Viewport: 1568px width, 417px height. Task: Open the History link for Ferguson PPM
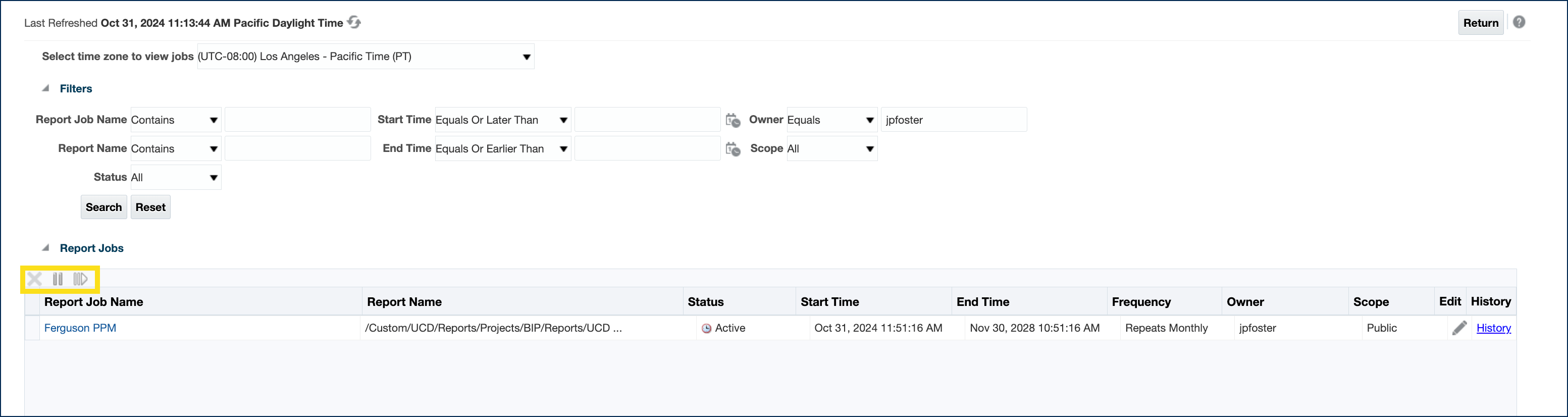(1493, 328)
